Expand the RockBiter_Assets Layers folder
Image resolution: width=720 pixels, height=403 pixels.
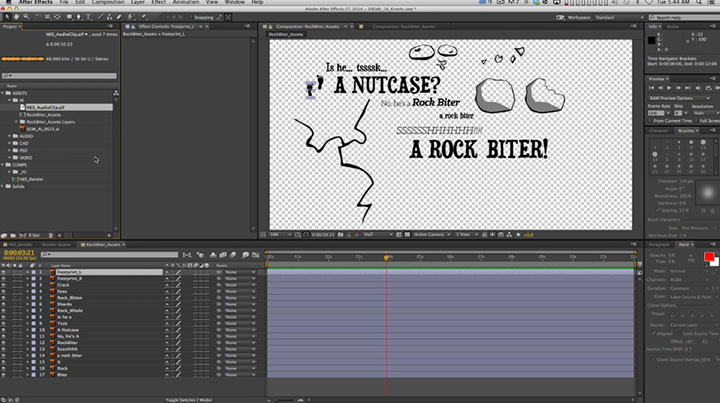pos(17,122)
